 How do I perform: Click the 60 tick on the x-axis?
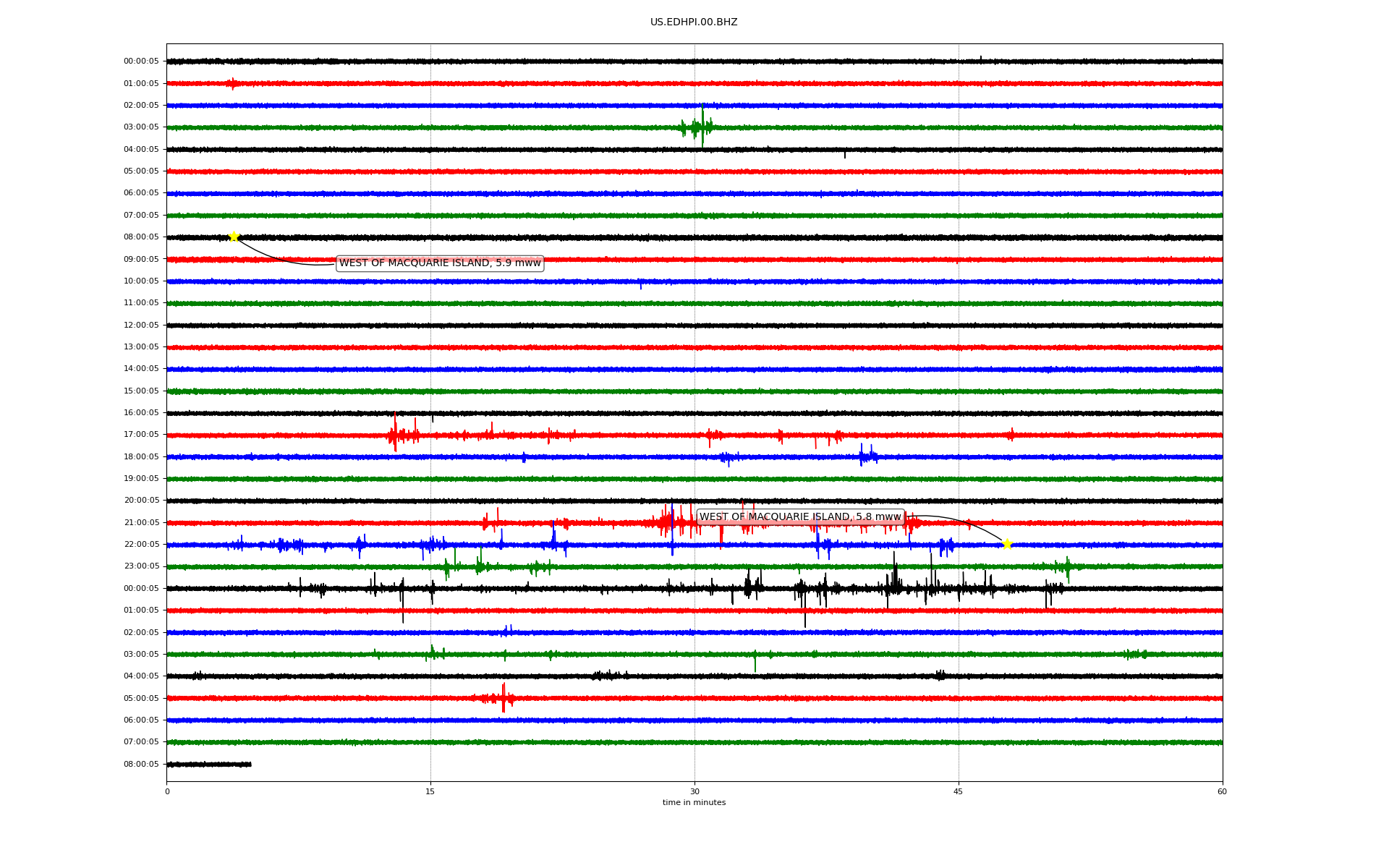tap(1222, 791)
